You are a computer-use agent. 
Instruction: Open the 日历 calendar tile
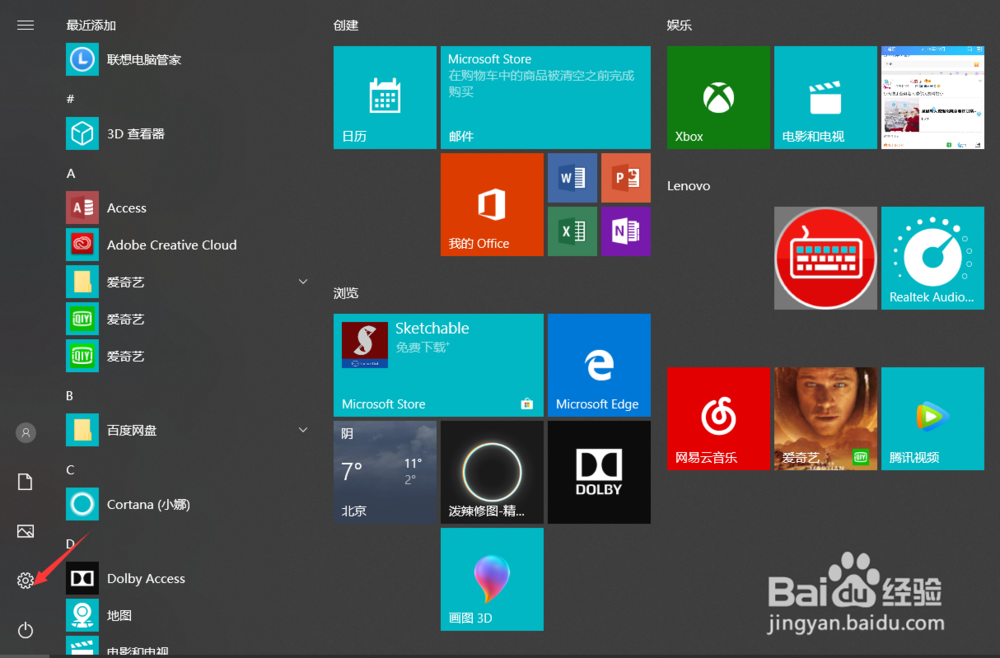tap(385, 98)
